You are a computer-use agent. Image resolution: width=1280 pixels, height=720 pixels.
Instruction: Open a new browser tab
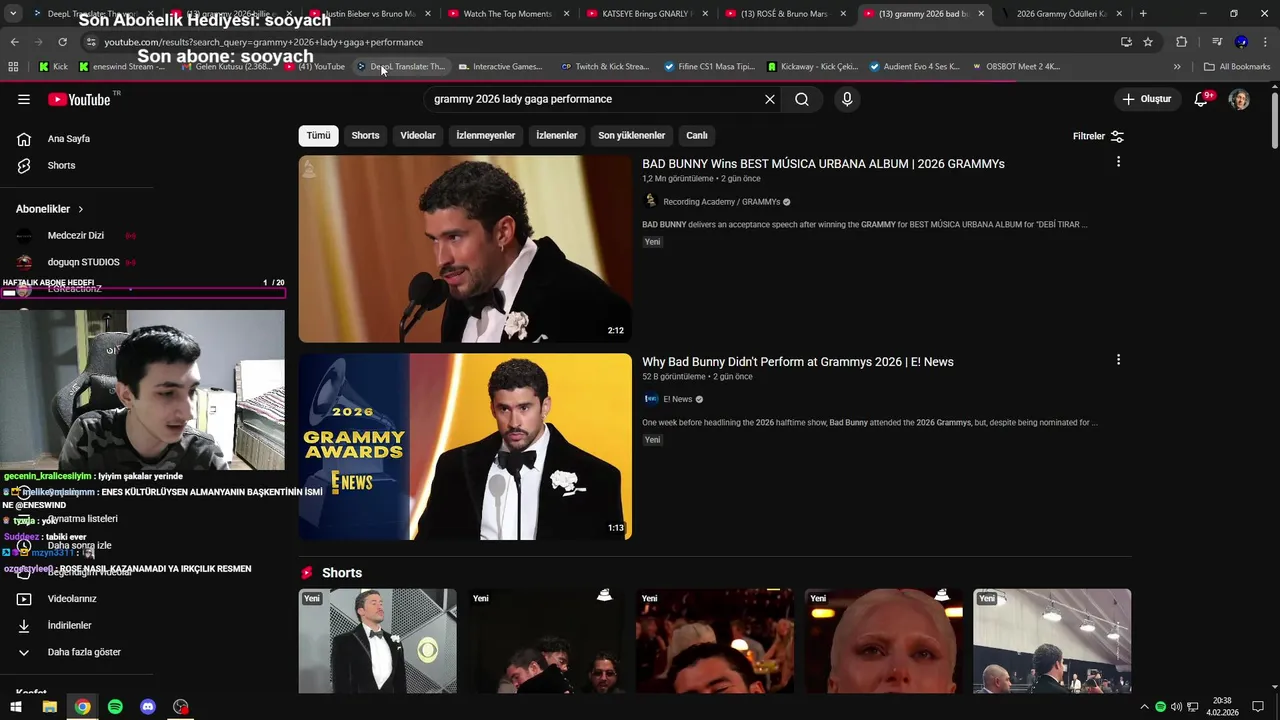(x=1143, y=14)
